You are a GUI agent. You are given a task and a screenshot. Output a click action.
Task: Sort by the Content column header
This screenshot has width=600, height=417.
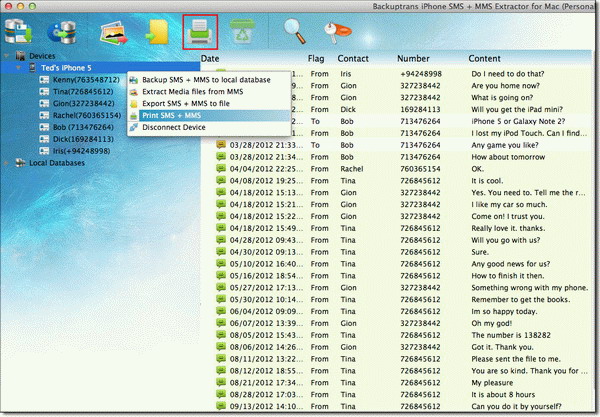tap(484, 59)
